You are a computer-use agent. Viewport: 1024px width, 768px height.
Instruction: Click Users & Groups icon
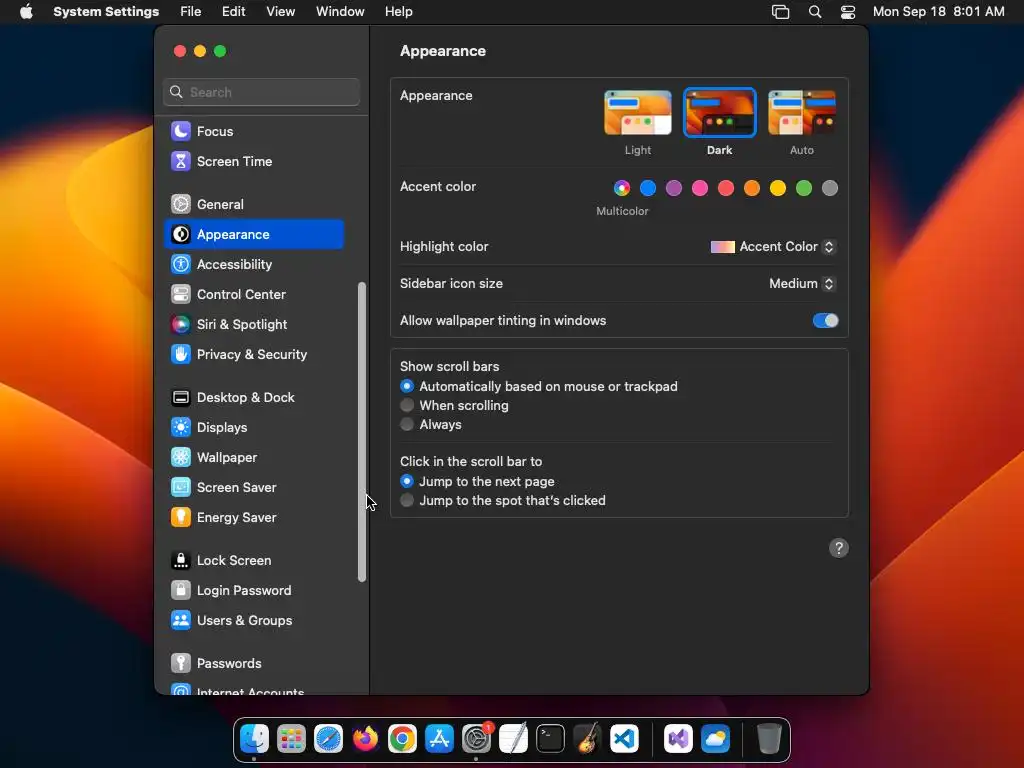pos(181,621)
